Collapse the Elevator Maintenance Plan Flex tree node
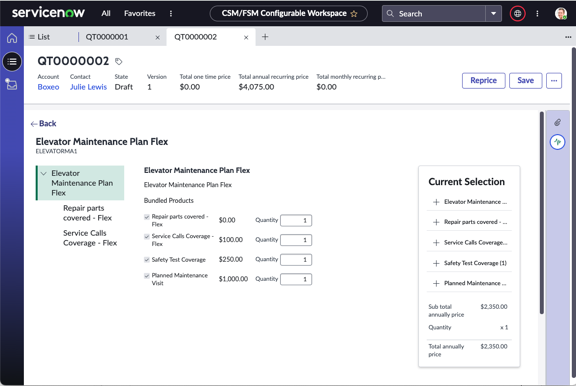The width and height of the screenshot is (576, 386). [x=44, y=173]
